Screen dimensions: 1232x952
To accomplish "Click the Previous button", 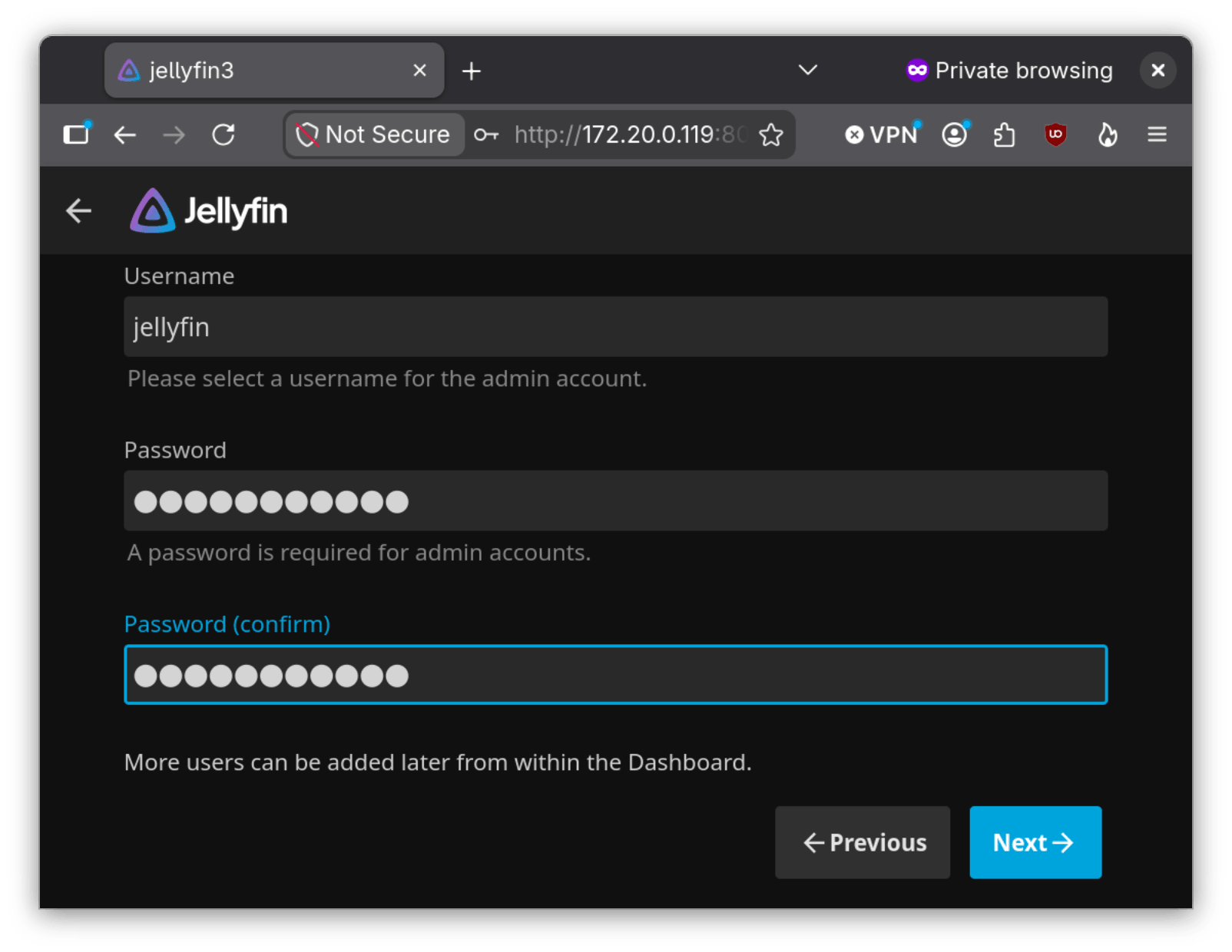I will [863, 842].
